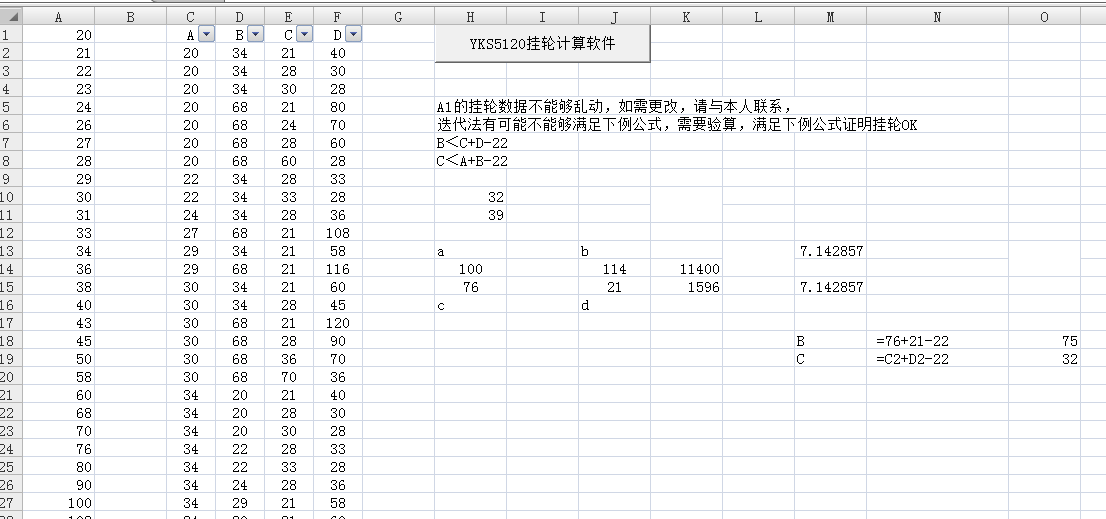Select cell A24 with value 76

[x=59, y=449]
